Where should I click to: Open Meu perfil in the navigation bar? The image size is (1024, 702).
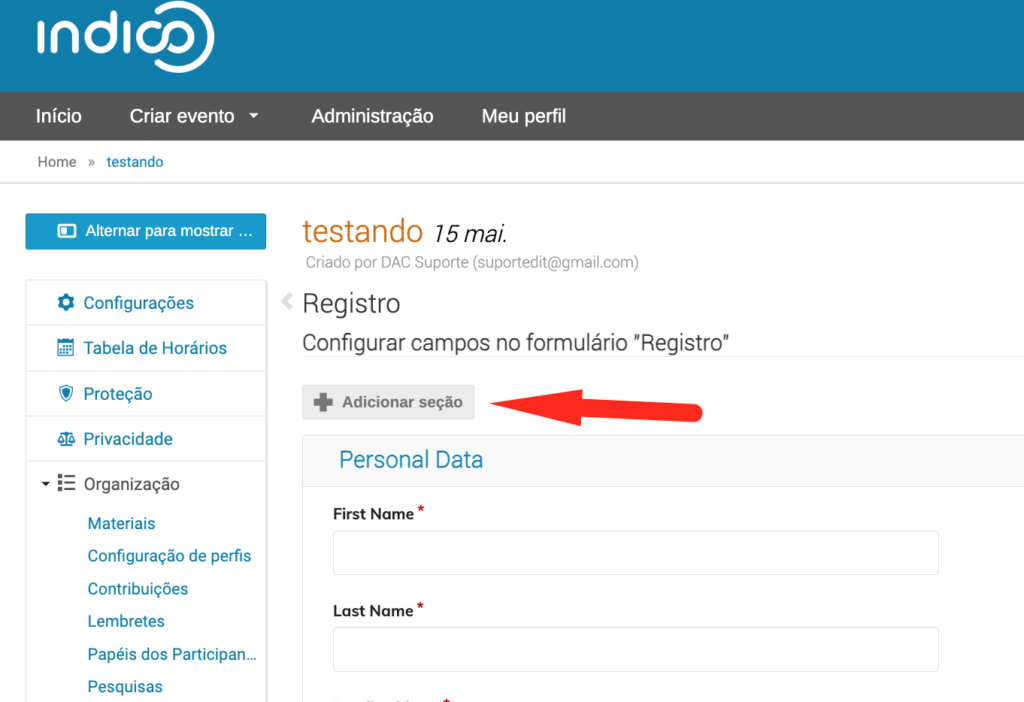(x=524, y=116)
